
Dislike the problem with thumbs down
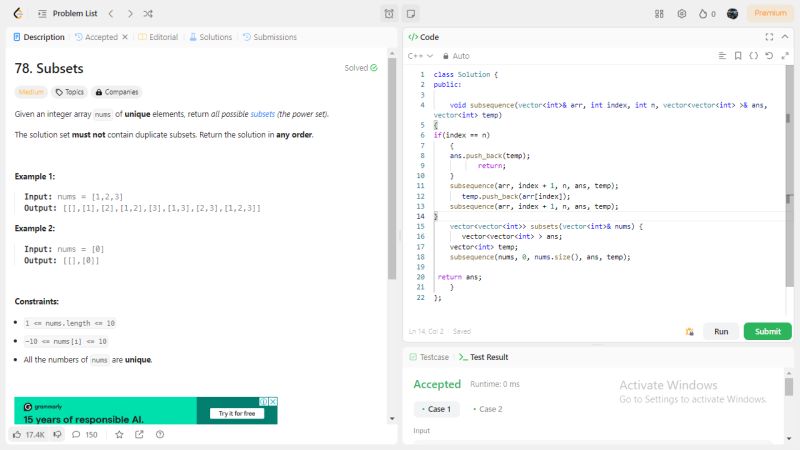[x=57, y=435]
